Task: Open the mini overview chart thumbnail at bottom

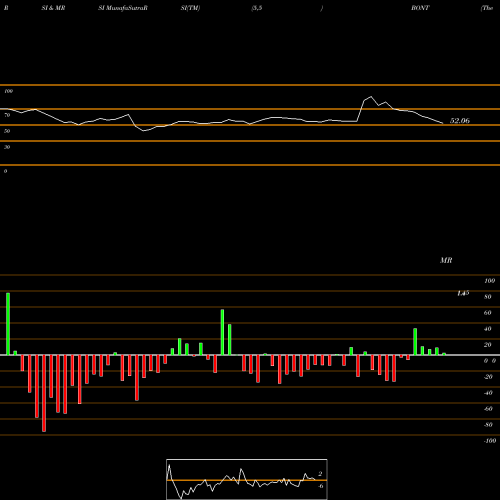Action: point(247,479)
